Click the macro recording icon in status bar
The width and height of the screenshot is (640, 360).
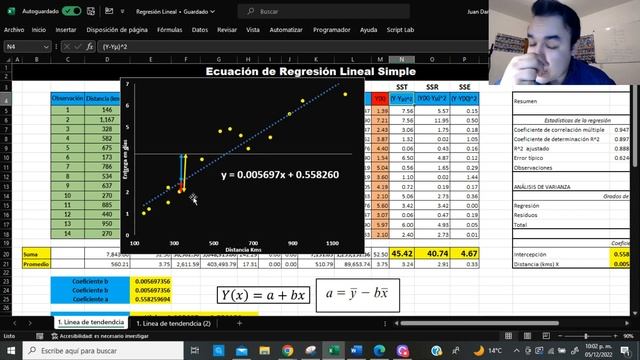pyautogui.click(x=40, y=336)
